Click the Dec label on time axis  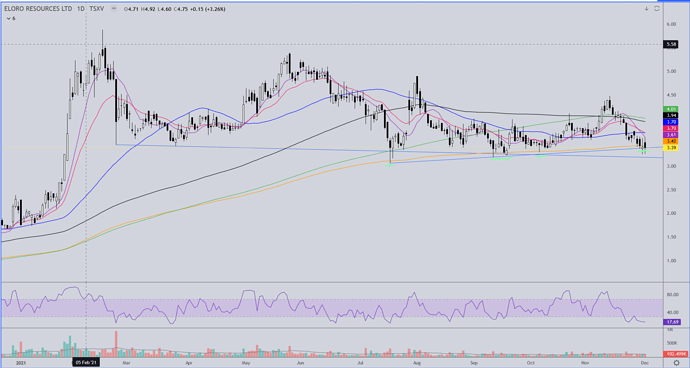coord(644,363)
